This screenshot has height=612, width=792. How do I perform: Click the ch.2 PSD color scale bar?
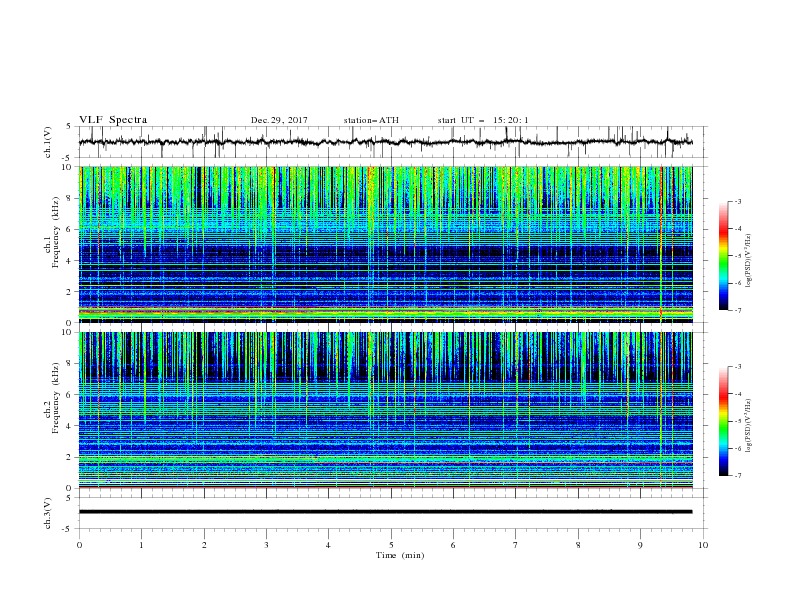723,421
